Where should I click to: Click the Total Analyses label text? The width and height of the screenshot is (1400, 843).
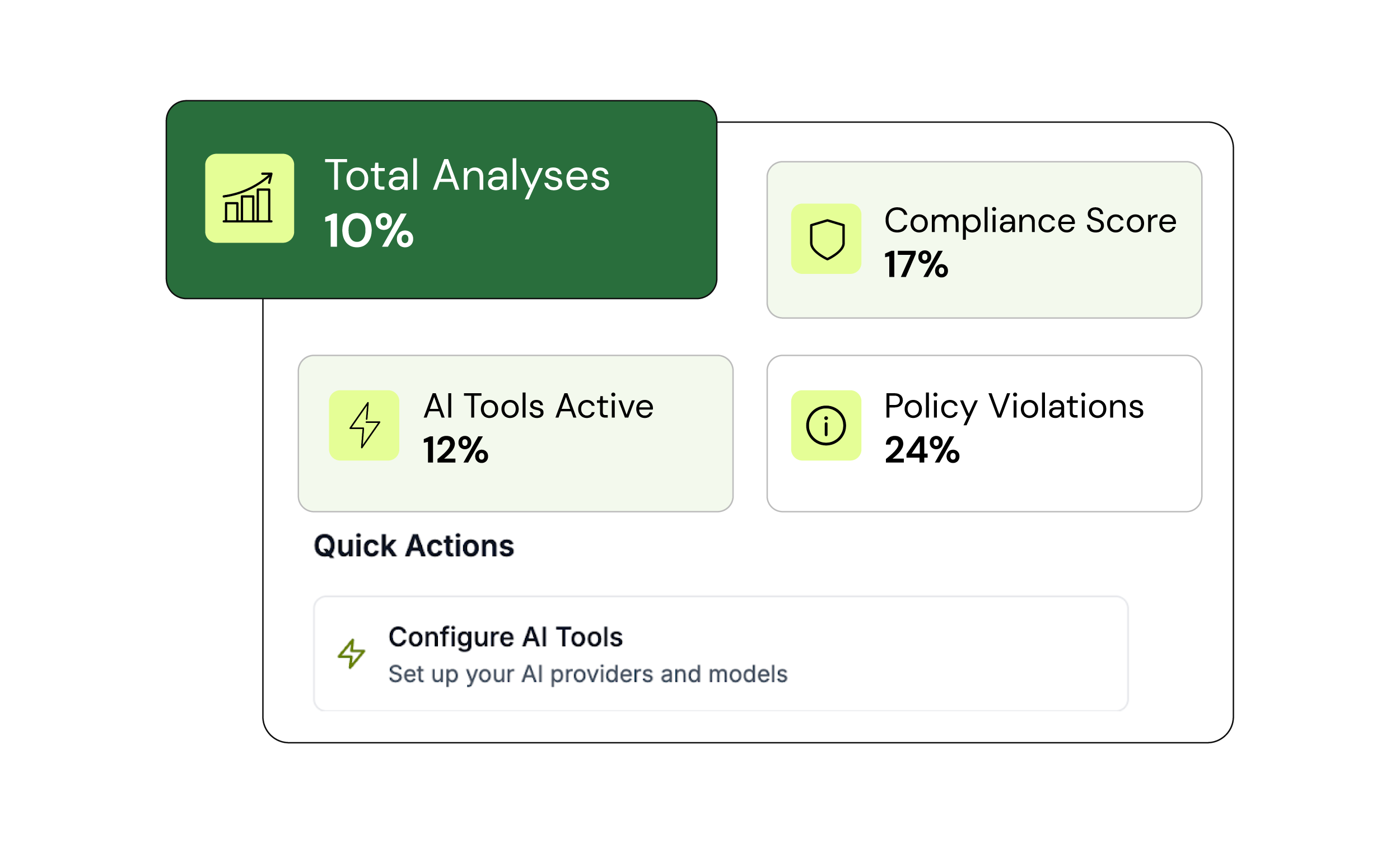coord(468,176)
